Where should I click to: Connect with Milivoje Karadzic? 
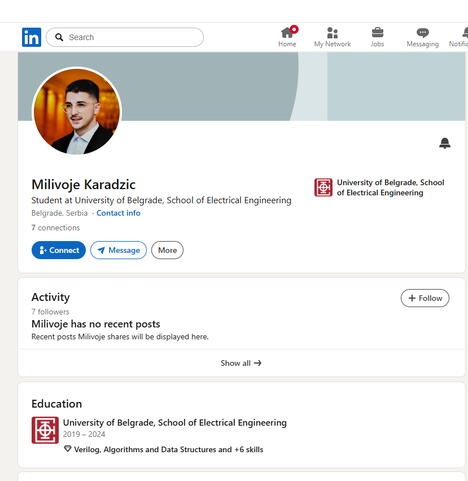click(x=59, y=250)
